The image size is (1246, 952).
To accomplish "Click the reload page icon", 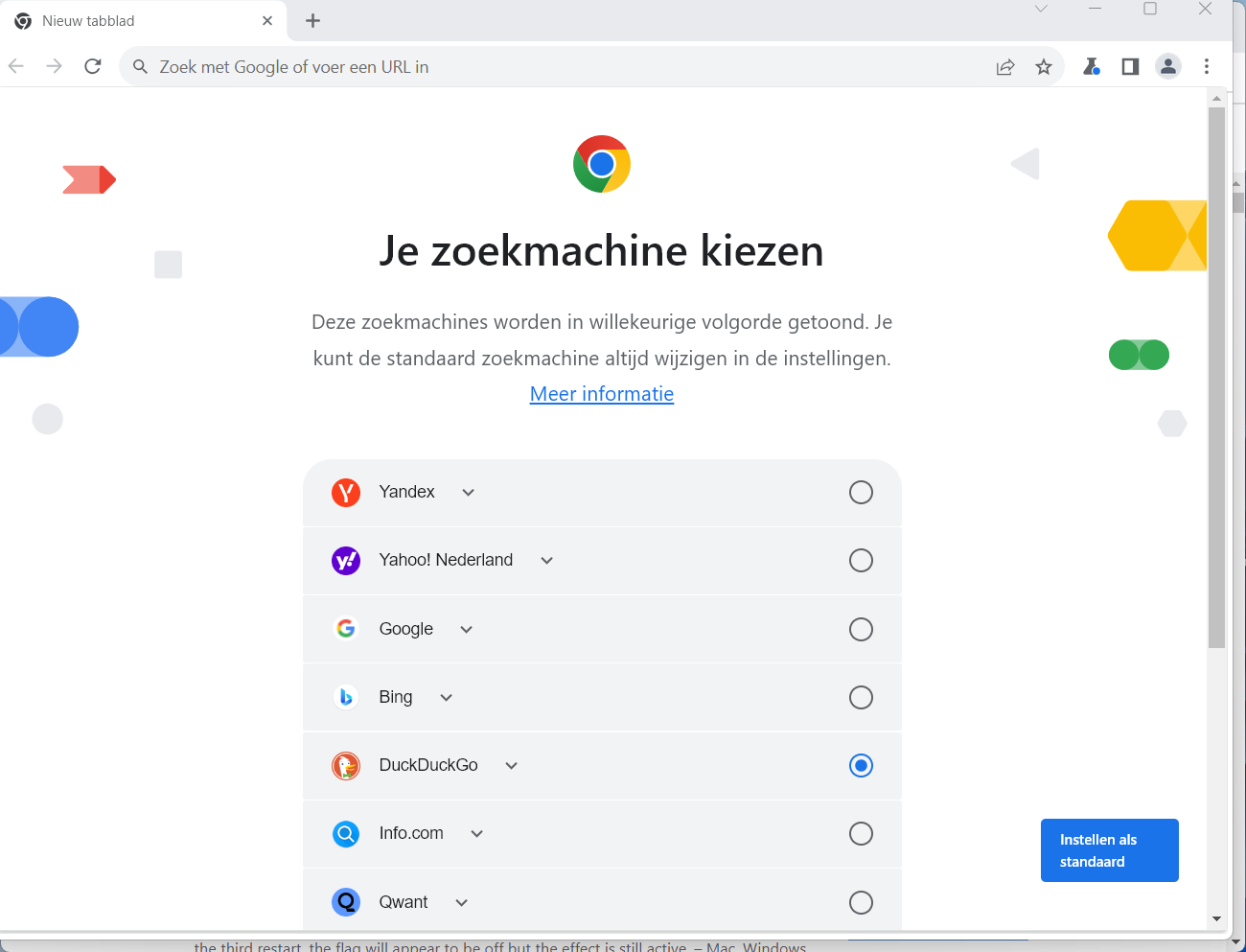I will (x=93, y=66).
